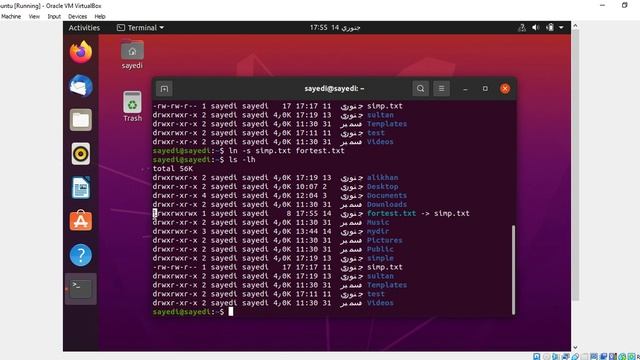Click the 'Pictures' directory name
This screenshot has width=640, height=360.
(384, 240)
